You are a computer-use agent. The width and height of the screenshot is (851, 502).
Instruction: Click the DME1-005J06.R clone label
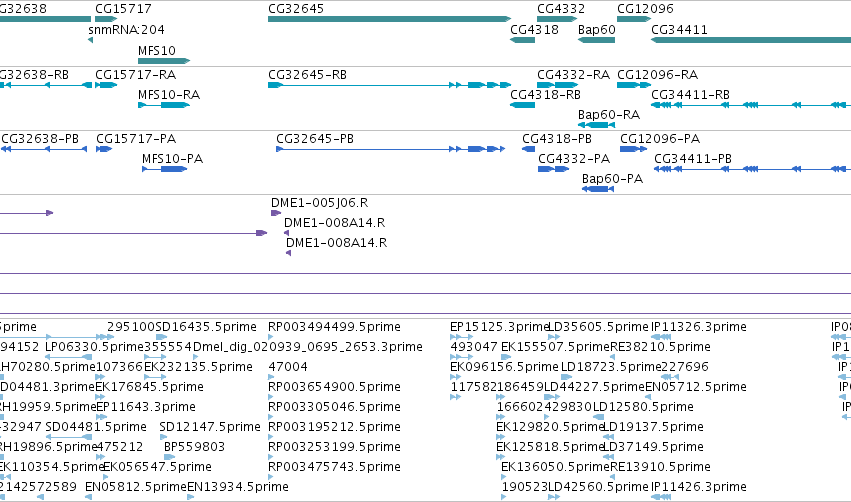point(319,202)
